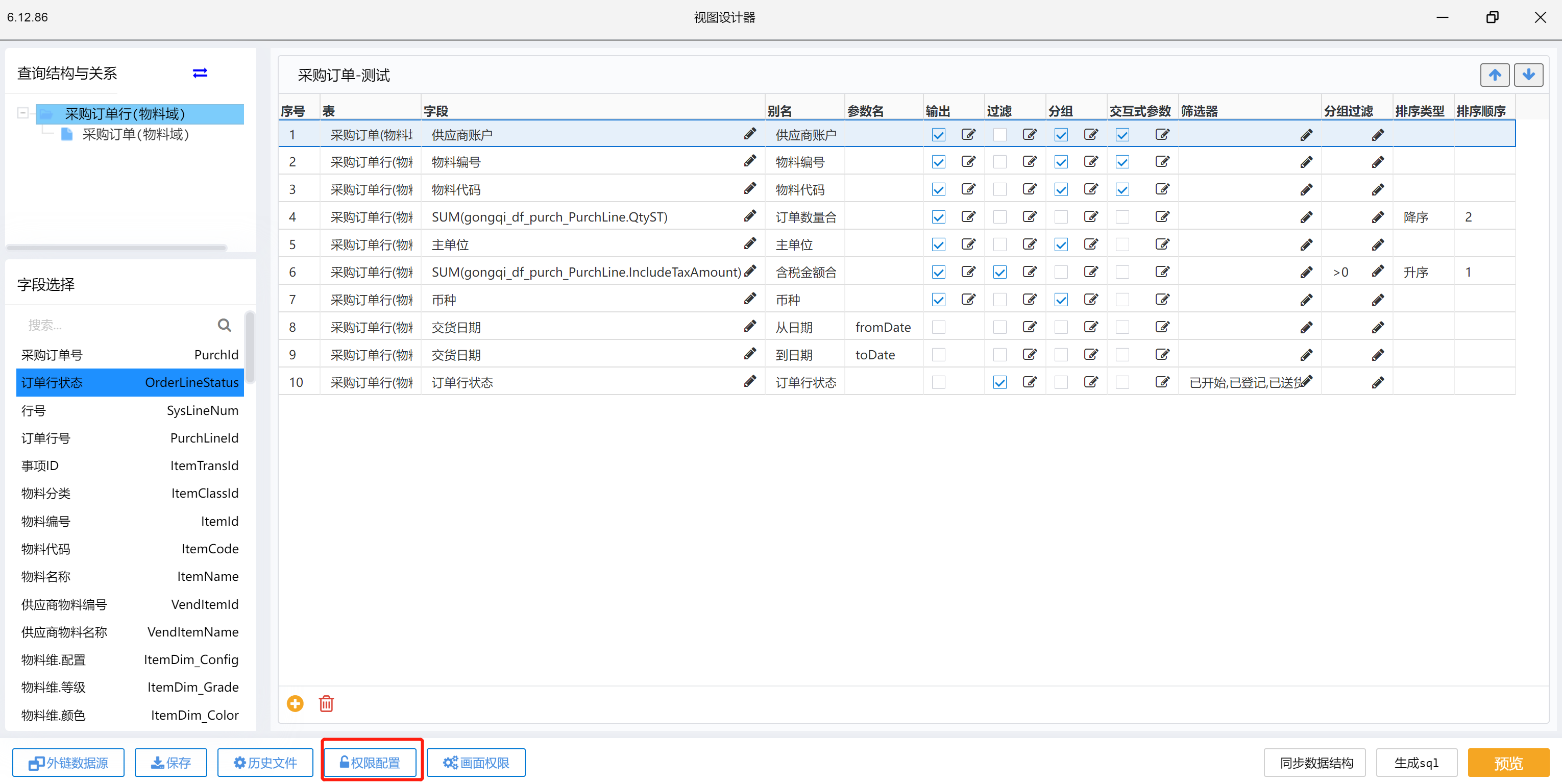The height and width of the screenshot is (784, 1562).
Task: Edit output settings icon for 供应商账户 row
Action: [x=968, y=134]
